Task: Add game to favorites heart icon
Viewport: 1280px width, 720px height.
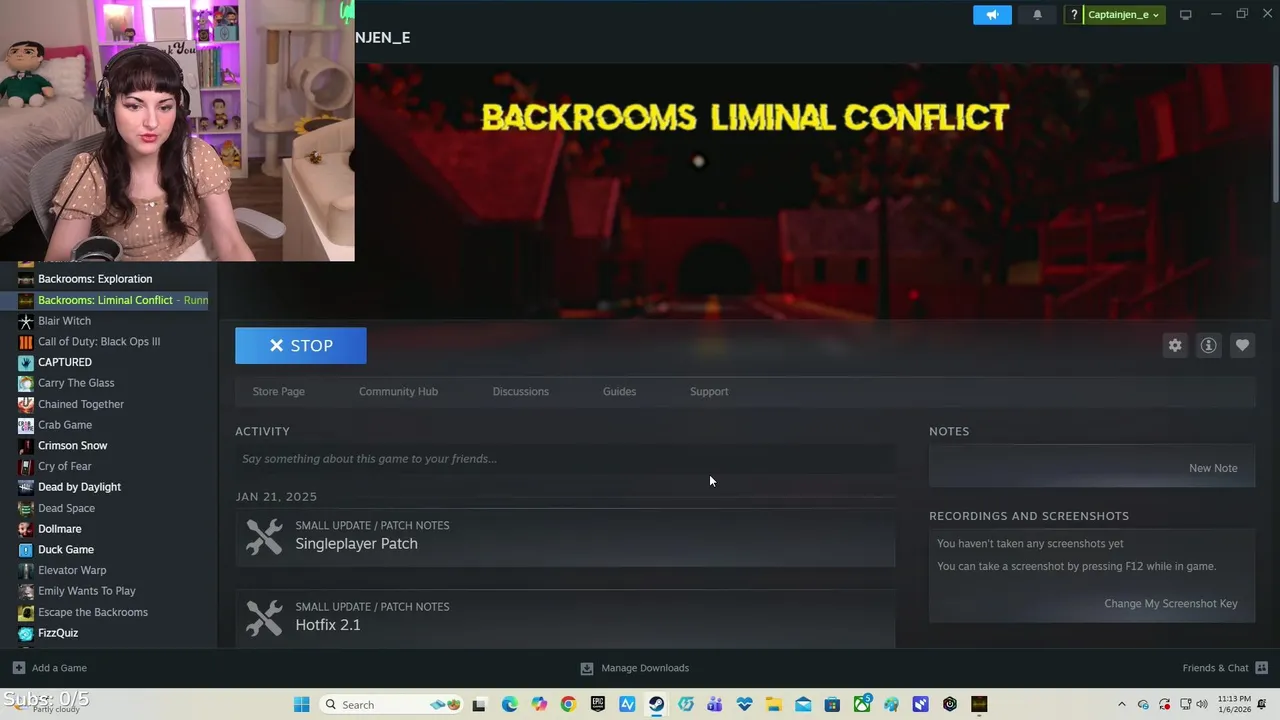Action: (x=1242, y=345)
